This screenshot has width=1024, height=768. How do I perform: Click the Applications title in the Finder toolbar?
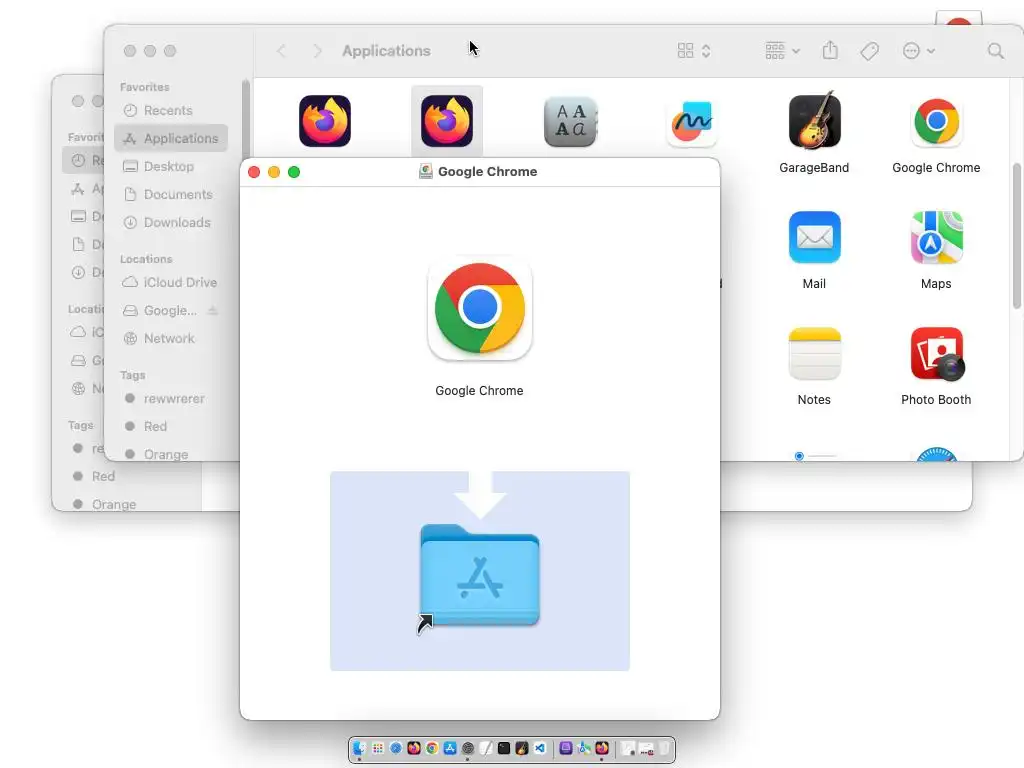[x=386, y=51]
